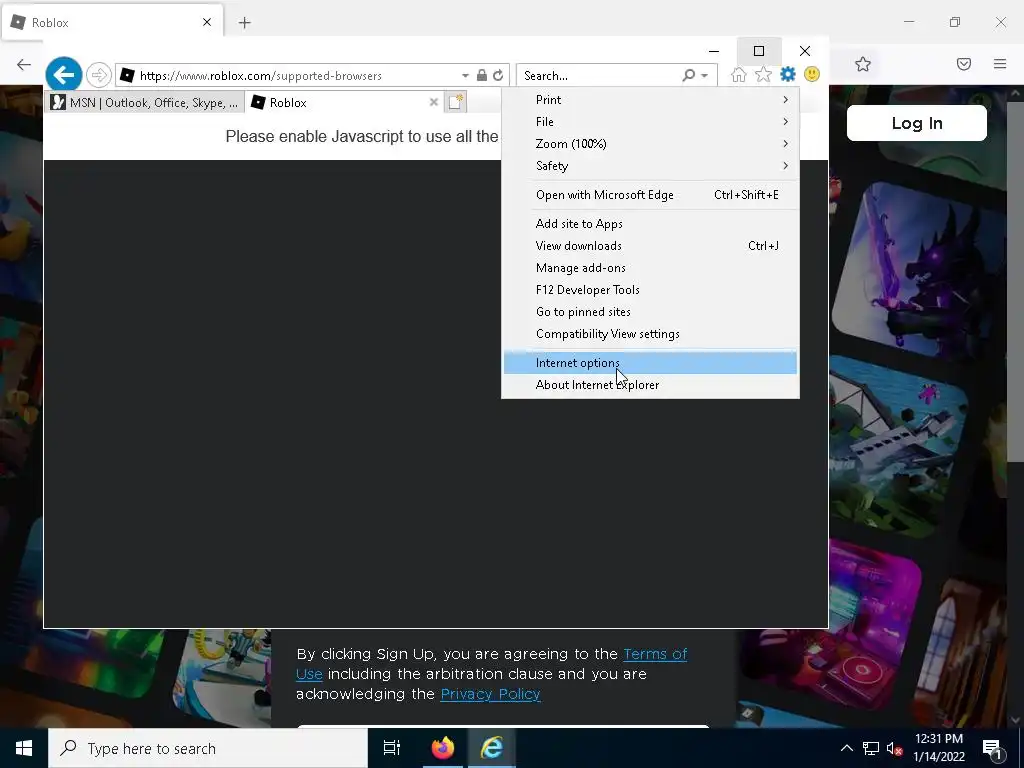Show hidden tray icons chevron
This screenshot has width=1024, height=768.
[x=846, y=748]
